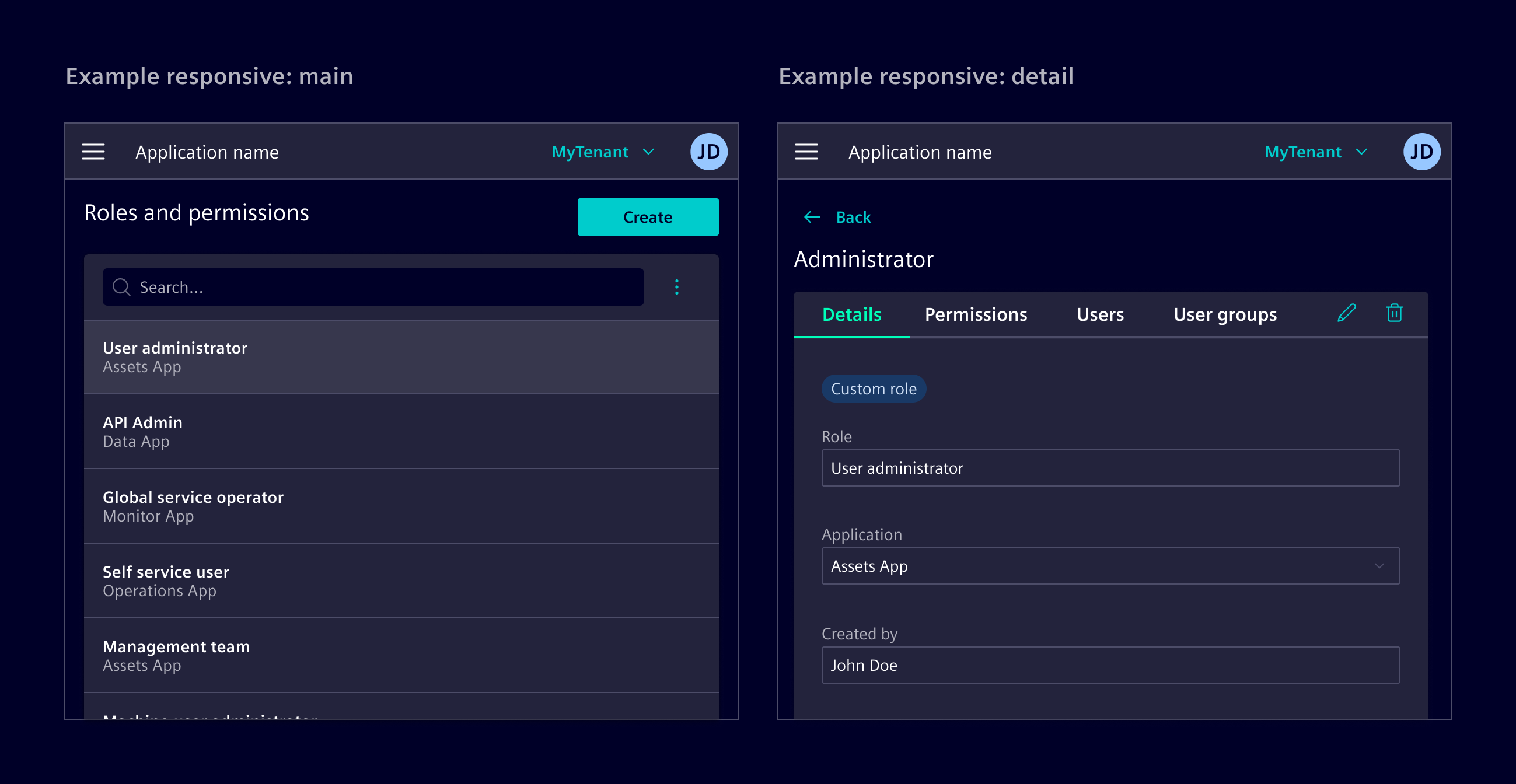This screenshot has width=1516, height=784.
Task: Switch to the Permissions tab
Action: pos(975,314)
